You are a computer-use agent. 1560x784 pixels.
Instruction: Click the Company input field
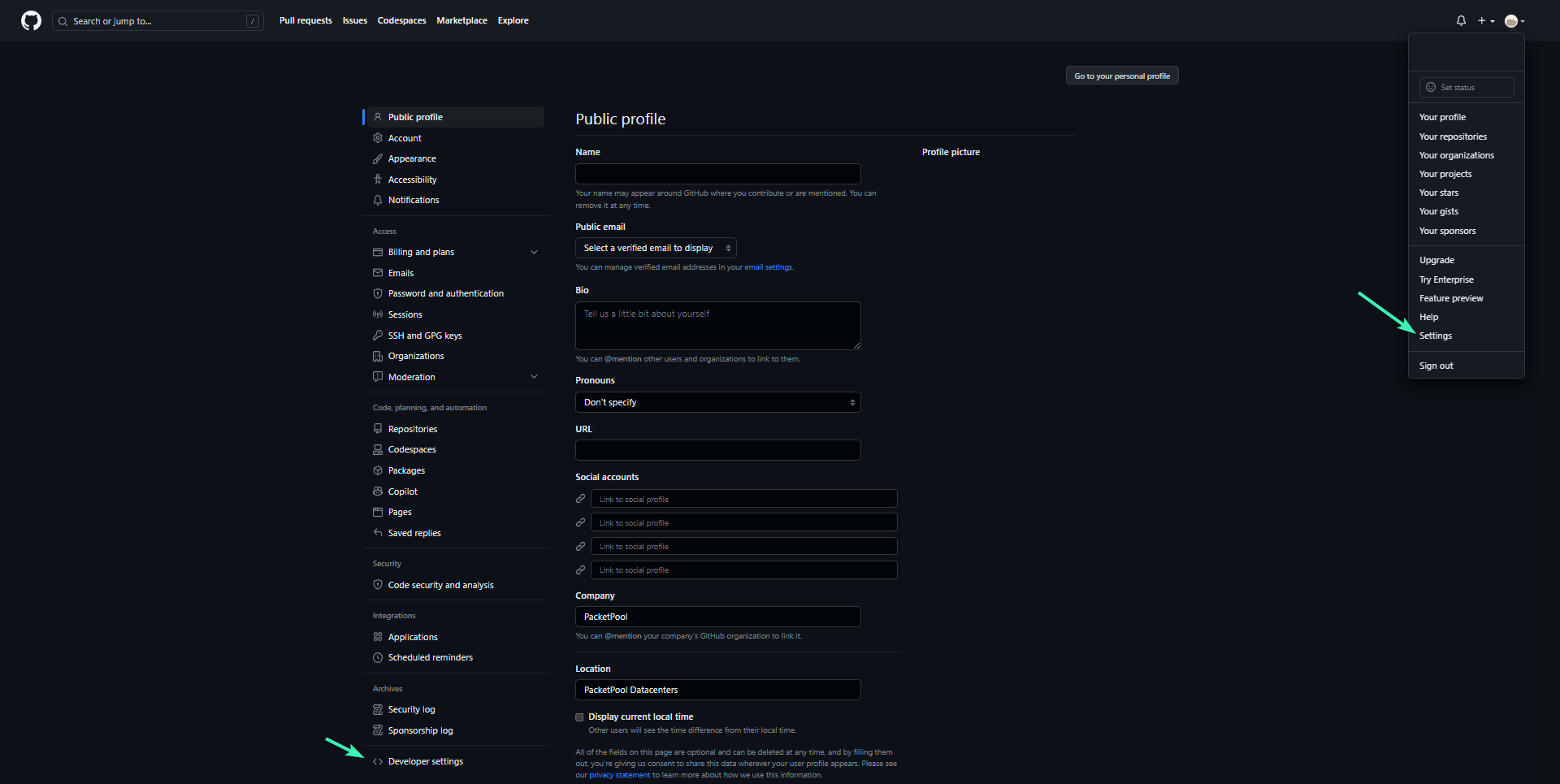(x=717, y=616)
